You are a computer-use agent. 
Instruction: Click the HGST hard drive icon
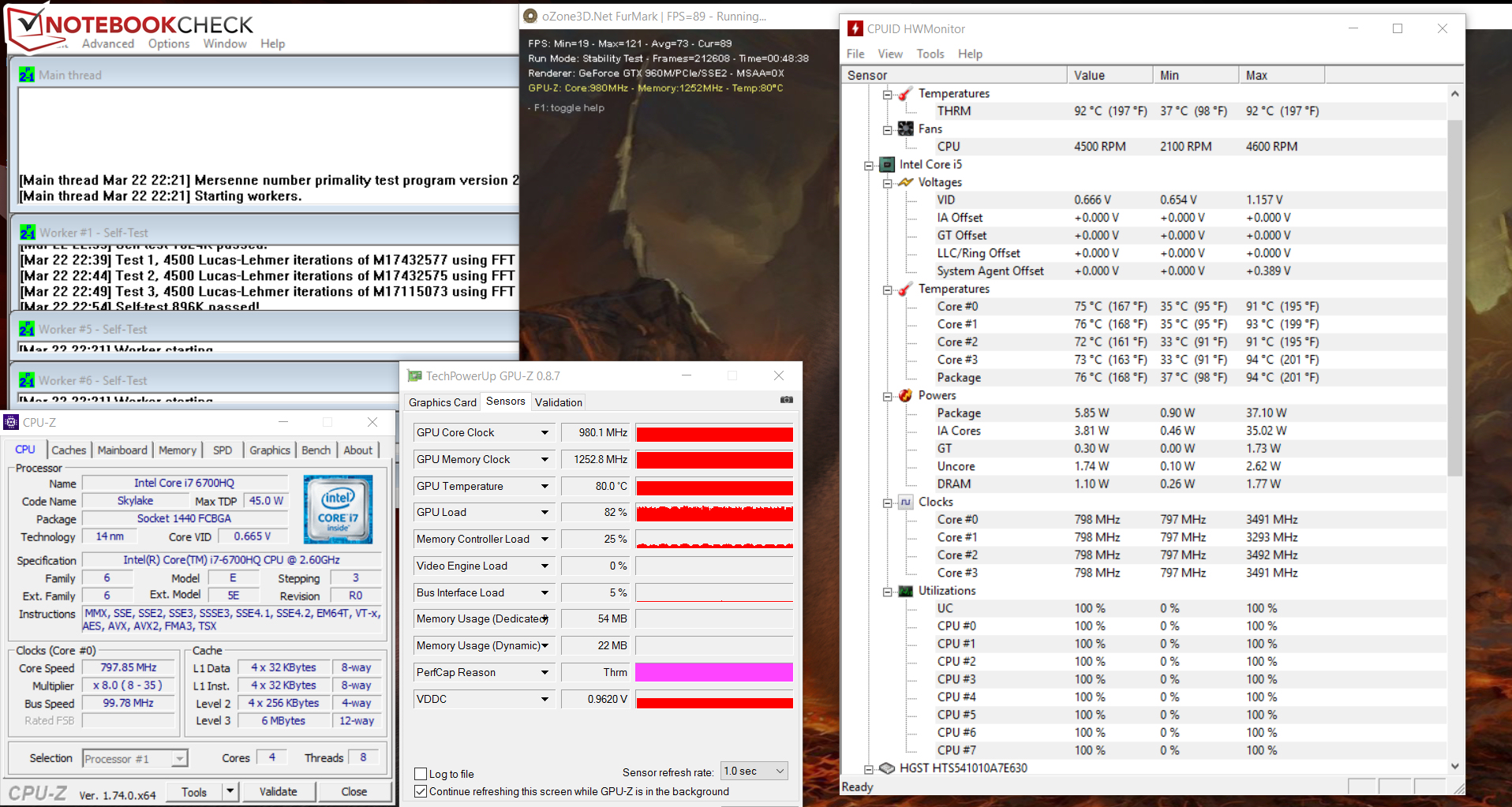pos(887,768)
